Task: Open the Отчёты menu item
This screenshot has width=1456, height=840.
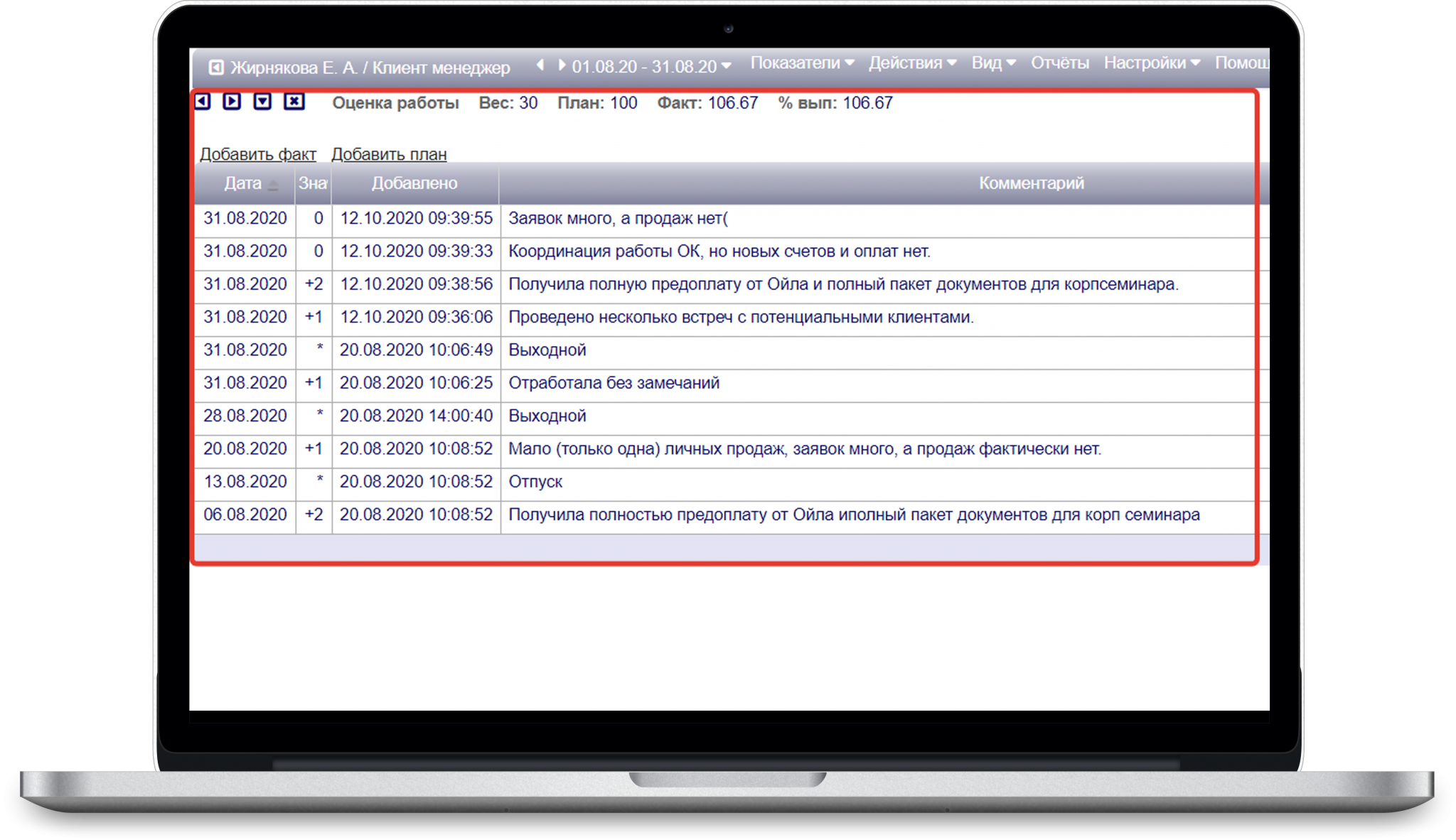Action: coord(1059,63)
